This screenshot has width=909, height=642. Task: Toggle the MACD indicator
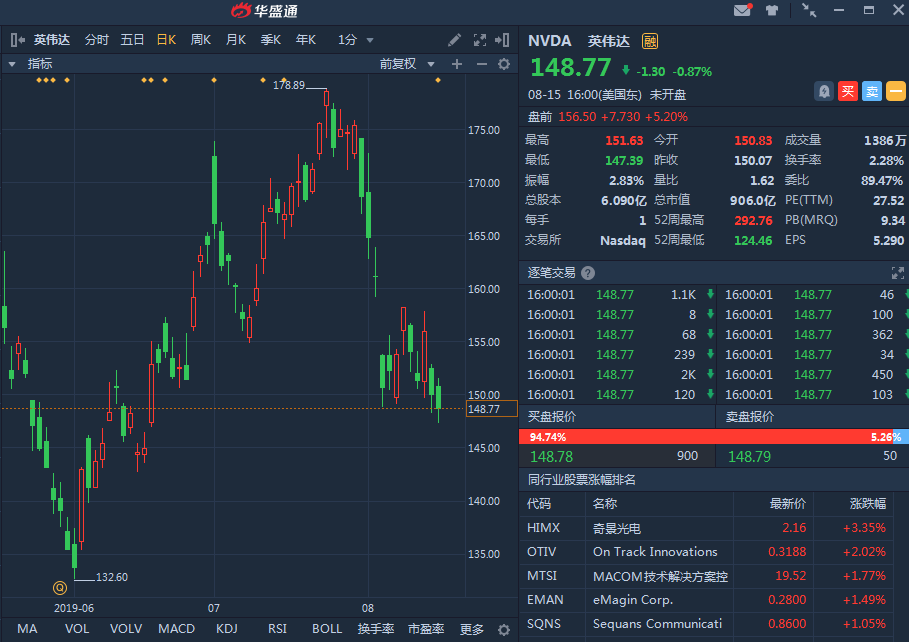[x=176, y=629]
